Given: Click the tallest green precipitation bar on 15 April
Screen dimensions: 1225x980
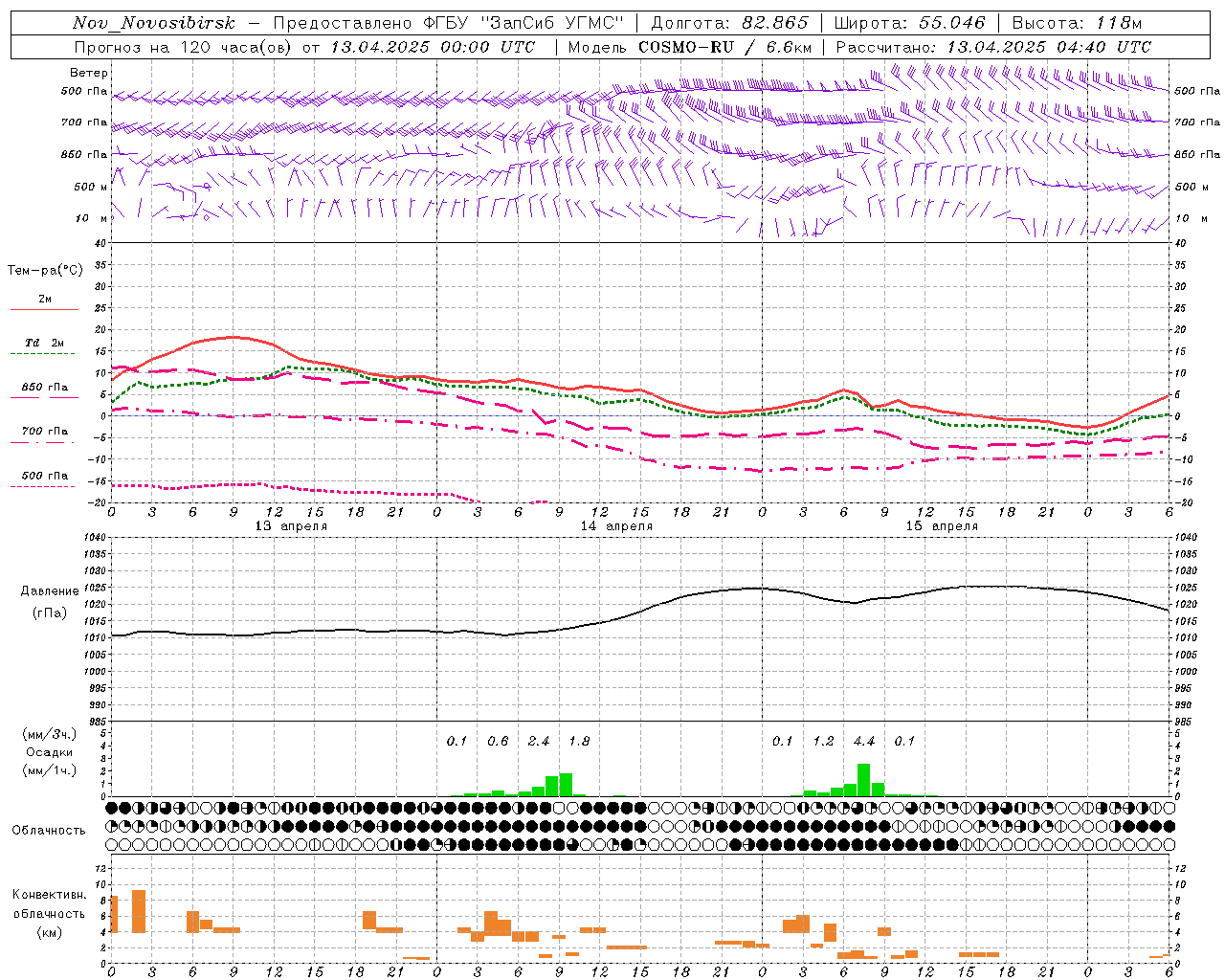Looking at the screenshot, I should (x=864, y=780).
